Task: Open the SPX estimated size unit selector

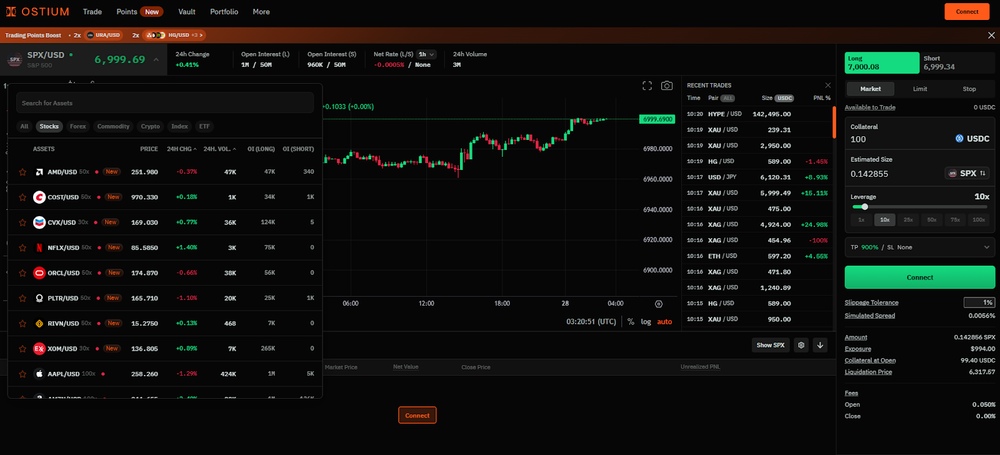Action: click(966, 174)
